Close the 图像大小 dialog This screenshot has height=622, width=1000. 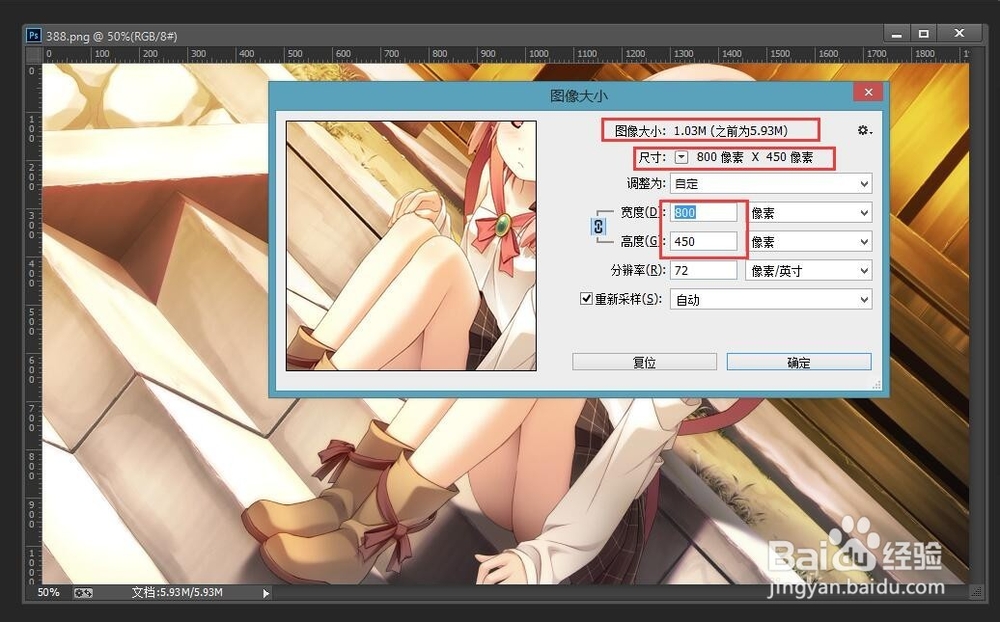click(868, 93)
